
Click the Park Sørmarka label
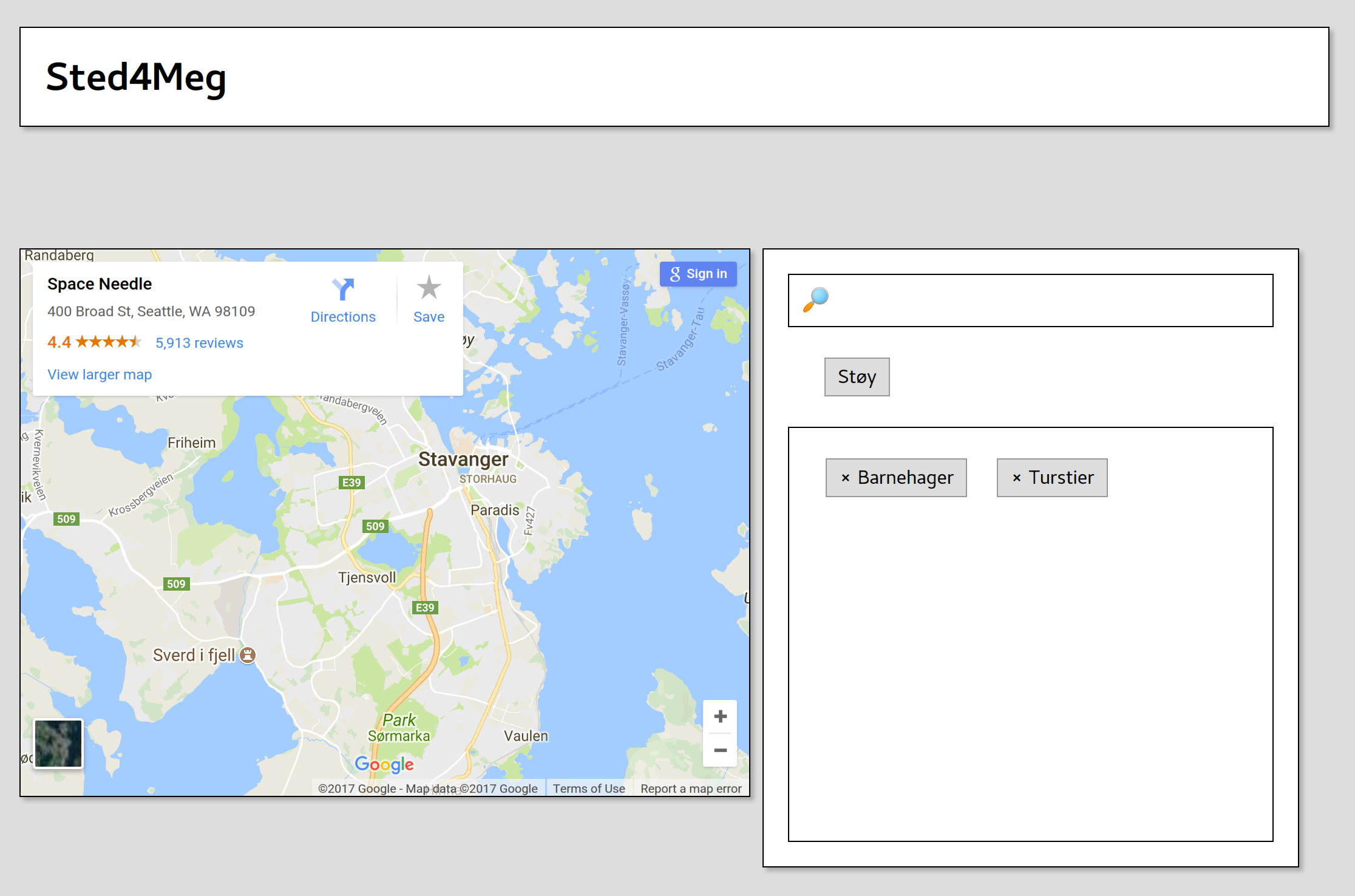(399, 728)
